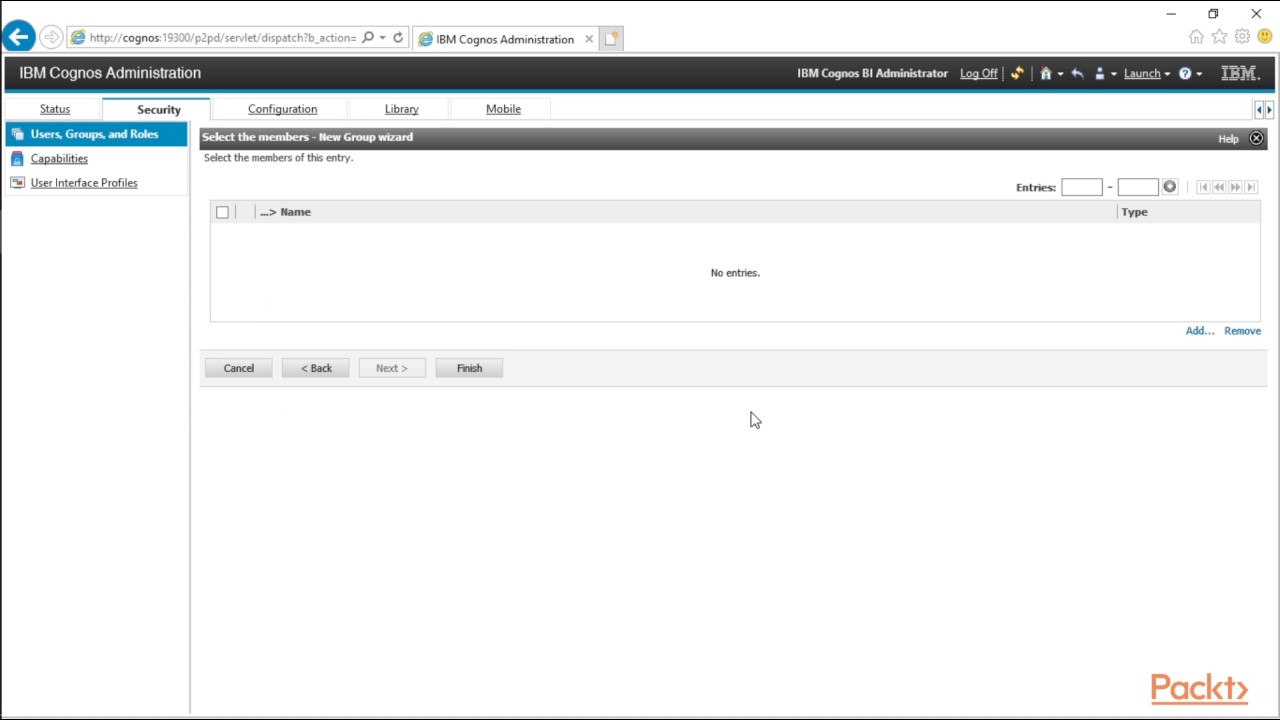Screen dimensions: 1280x720
Task: Click the Log Off link
Action: tap(978, 73)
